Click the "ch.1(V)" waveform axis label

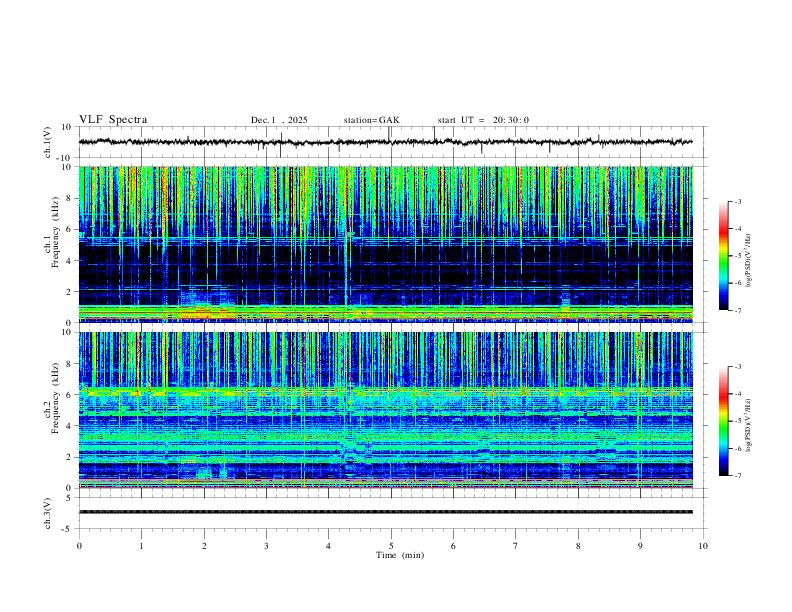coord(48,142)
